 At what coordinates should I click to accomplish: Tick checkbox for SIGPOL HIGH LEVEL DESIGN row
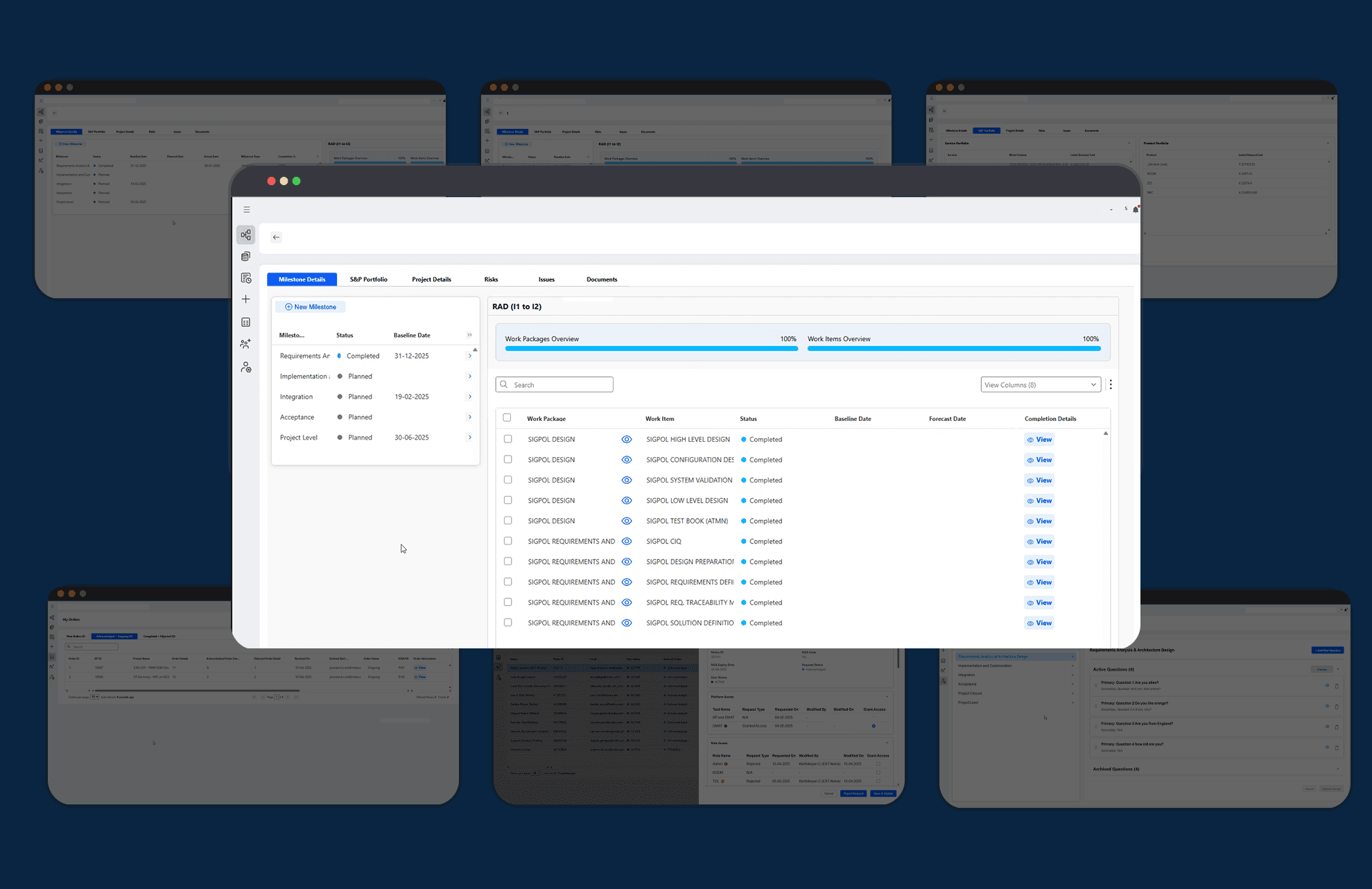(507, 439)
